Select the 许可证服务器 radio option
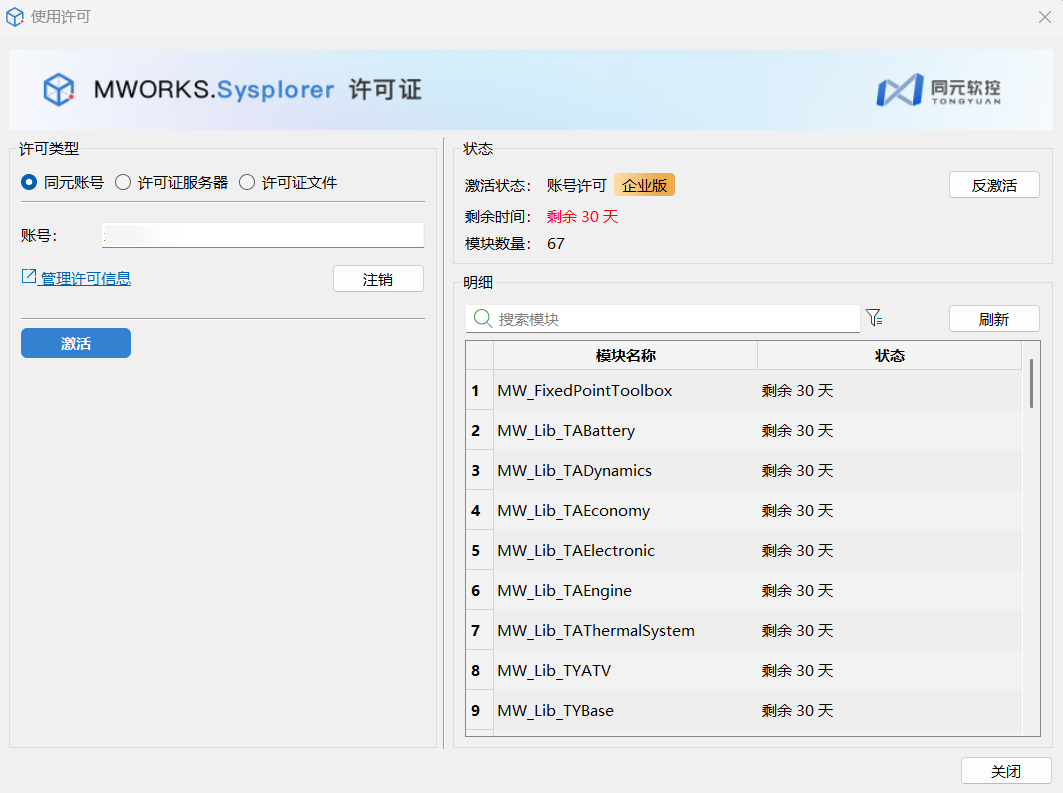This screenshot has width=1063, height=793. pos(123,182)
